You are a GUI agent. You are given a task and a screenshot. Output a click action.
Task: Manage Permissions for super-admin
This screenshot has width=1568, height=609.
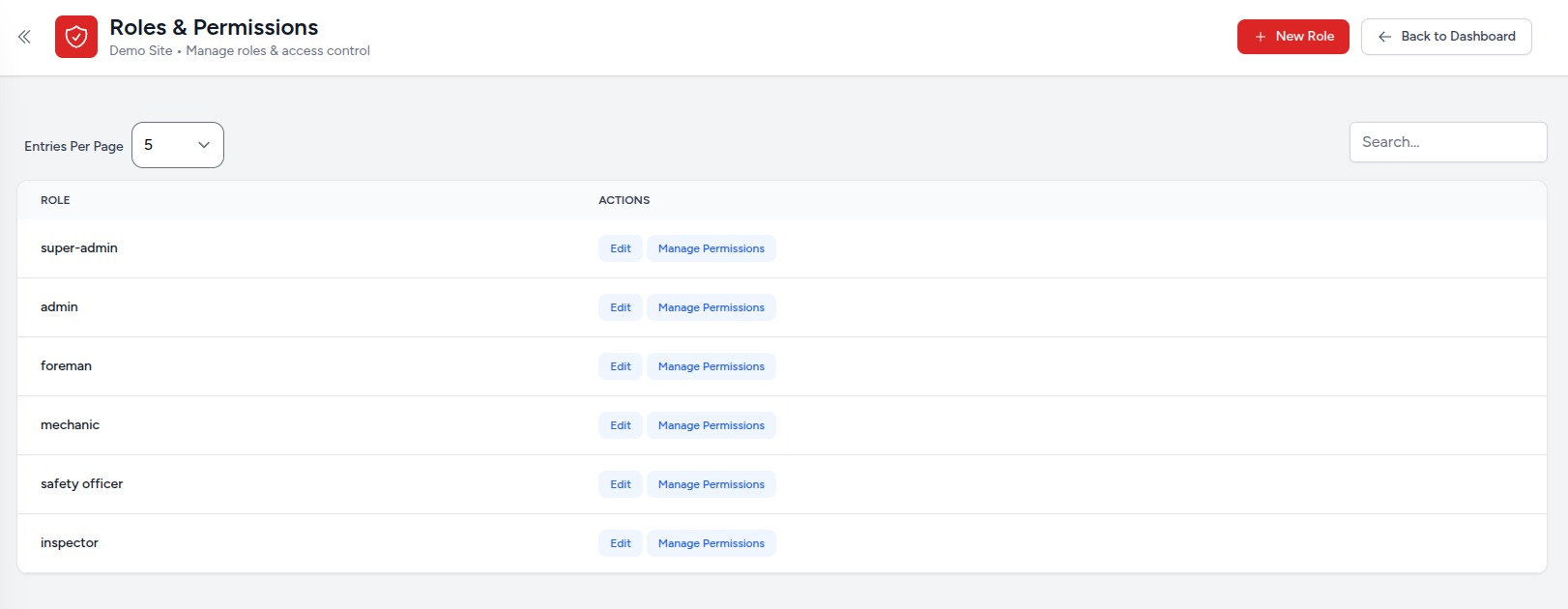(x=711, y=248)
